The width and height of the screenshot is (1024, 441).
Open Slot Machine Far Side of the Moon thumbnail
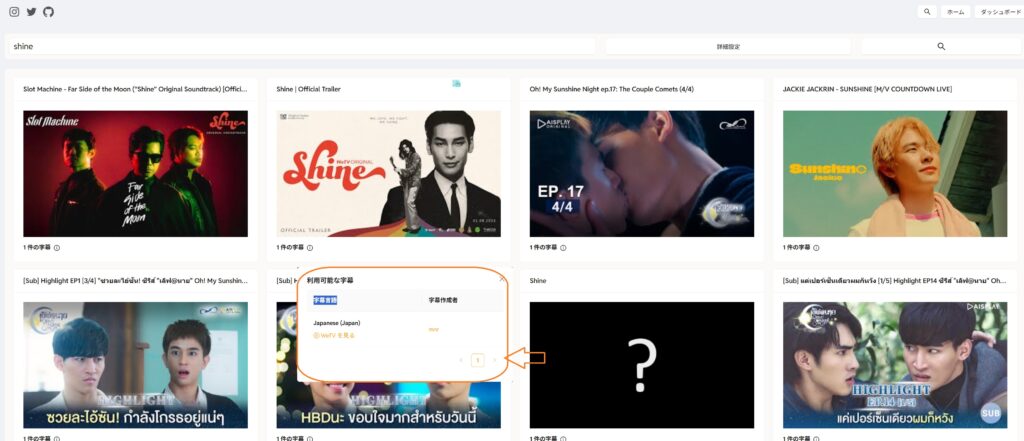(x=135, y=173)
